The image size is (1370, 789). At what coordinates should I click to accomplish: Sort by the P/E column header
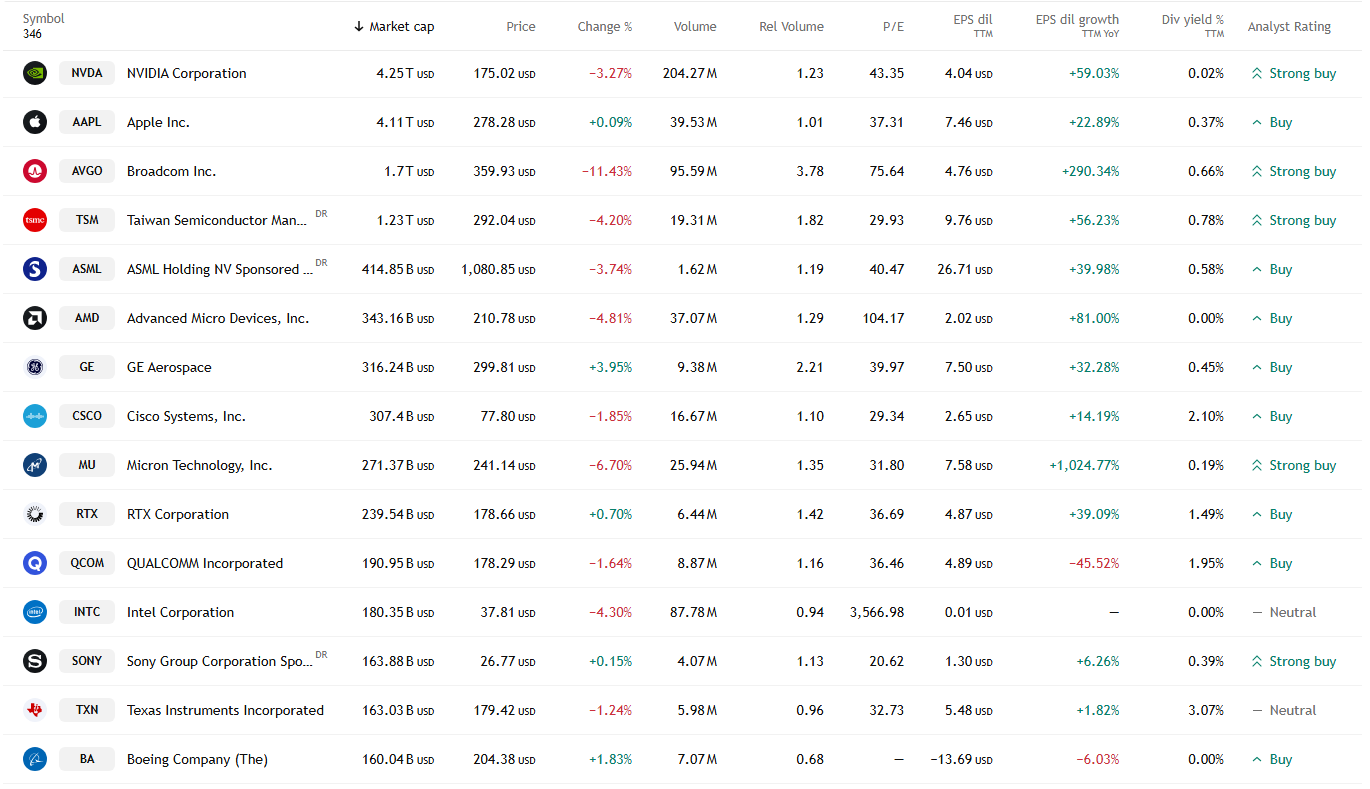point(893,27)
